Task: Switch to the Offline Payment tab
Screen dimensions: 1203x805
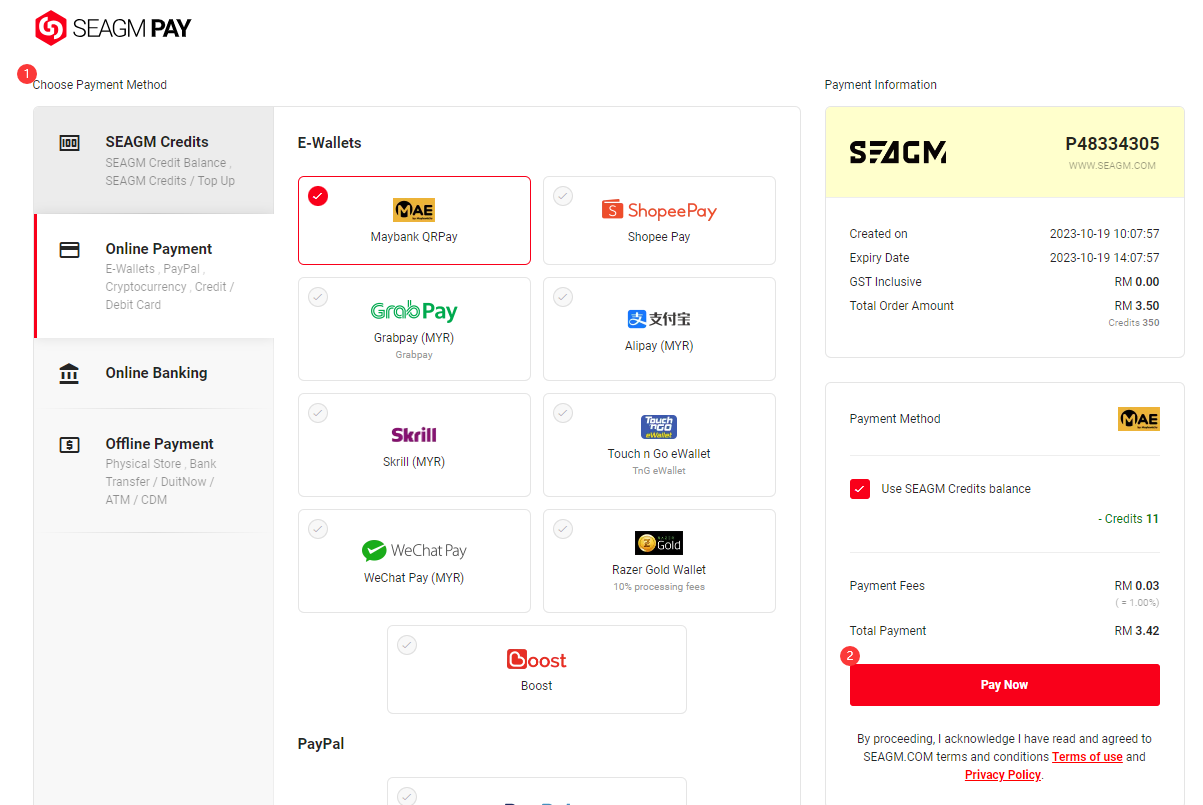Action: [153, 470]
